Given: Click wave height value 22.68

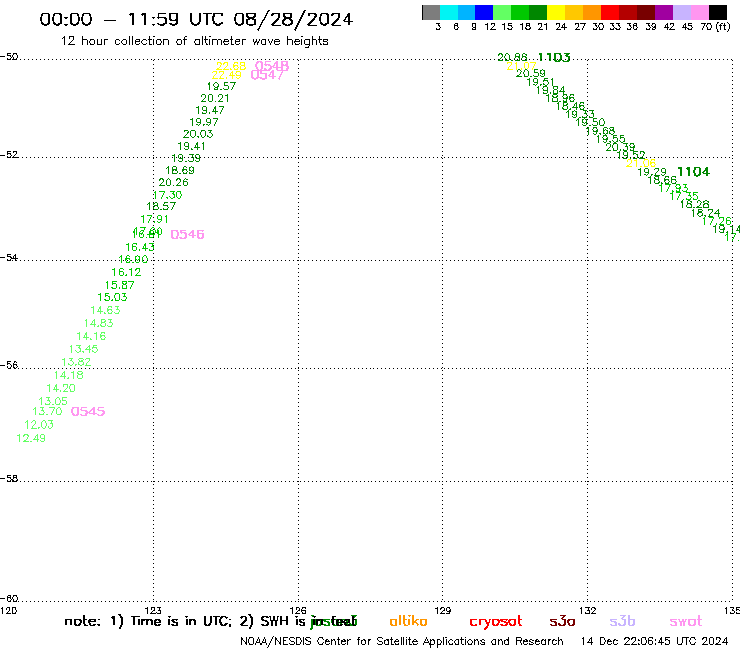Looking at the screenshot, I should coord(231,66).
